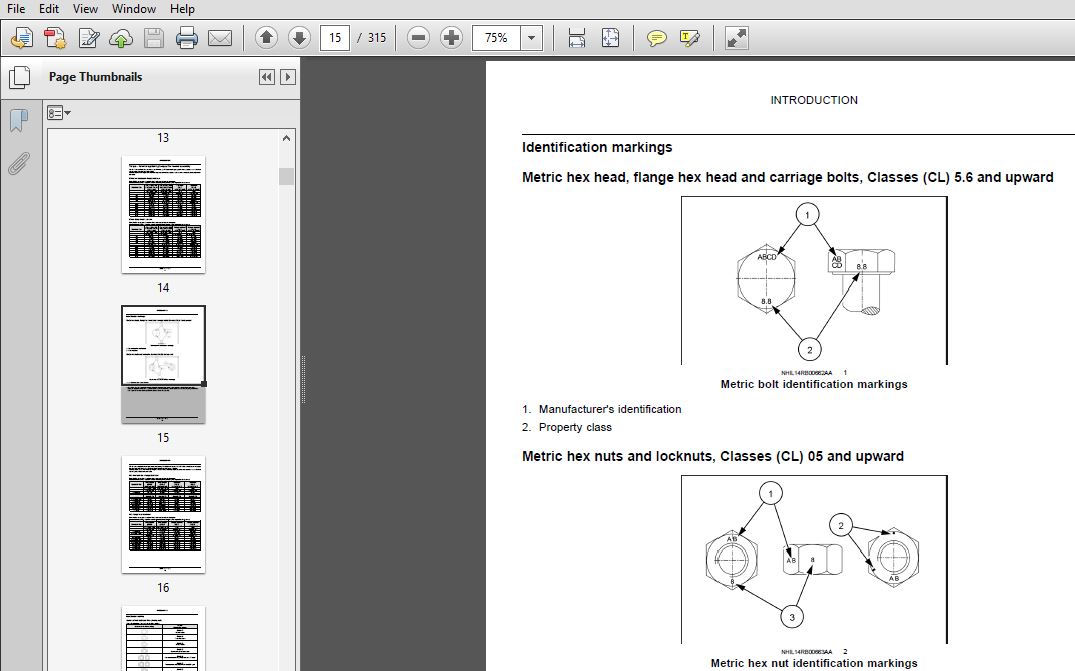
Task: Open the Bookmarks panel
Action: click(19, 120)
